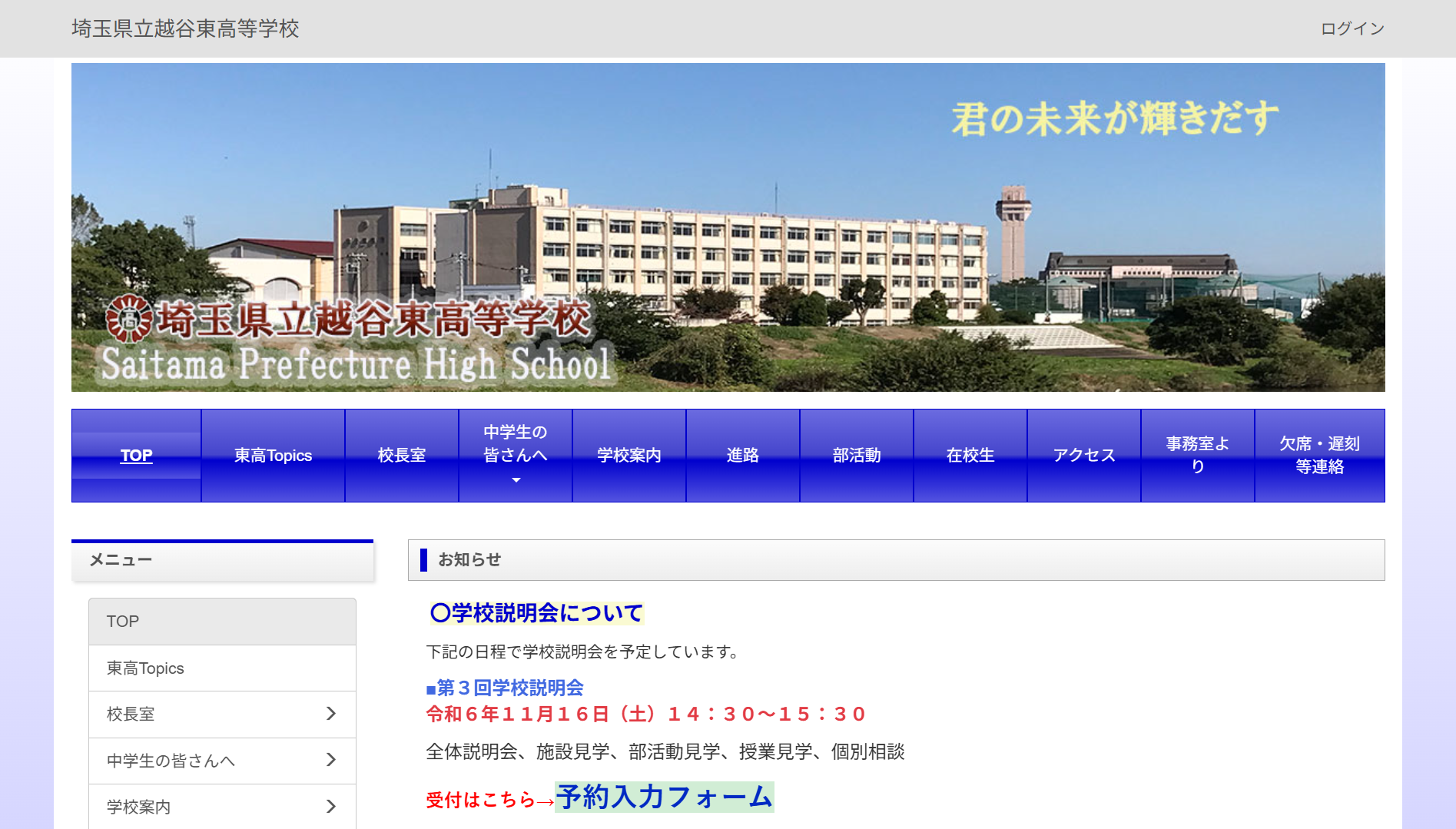This screenshot has height=829, width=1456.
Task: Open the 東高Topics navigation tab
Action: (273, 456)
